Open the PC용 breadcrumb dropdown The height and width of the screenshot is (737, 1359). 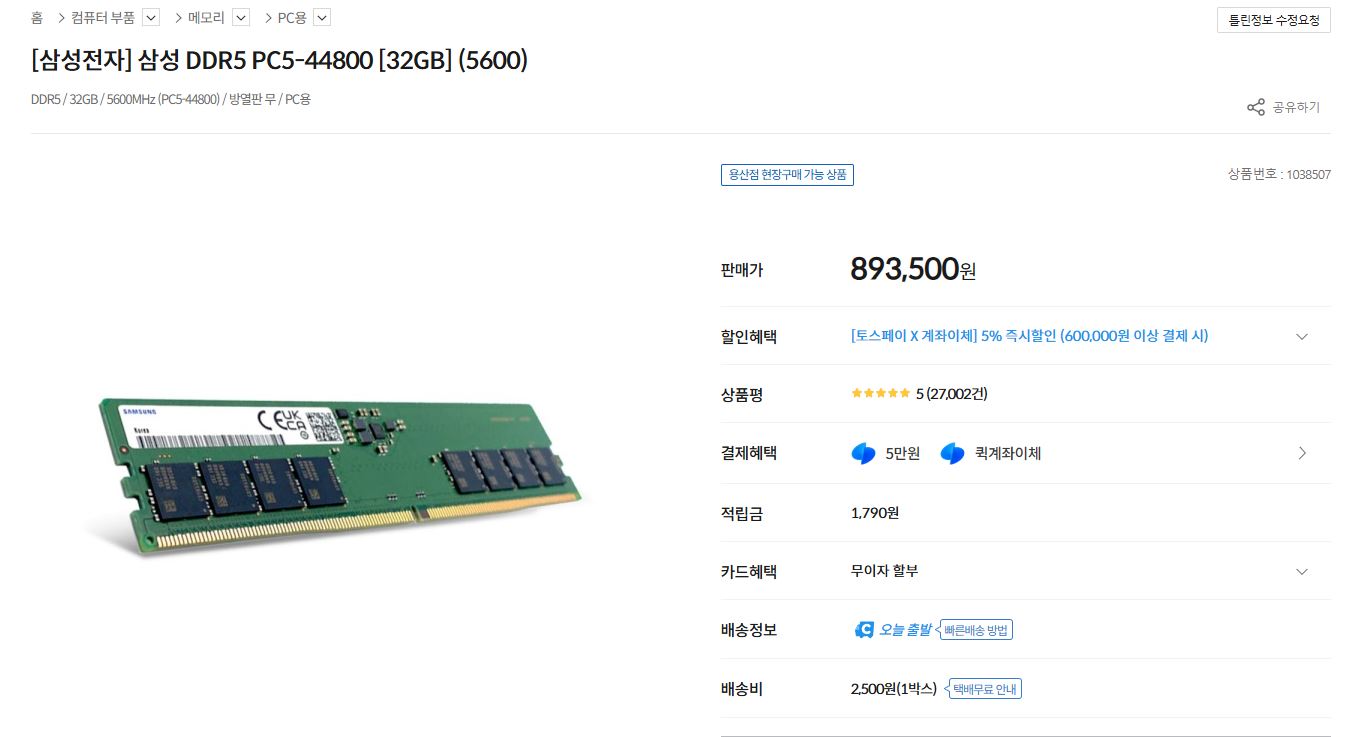pos(322,18)
